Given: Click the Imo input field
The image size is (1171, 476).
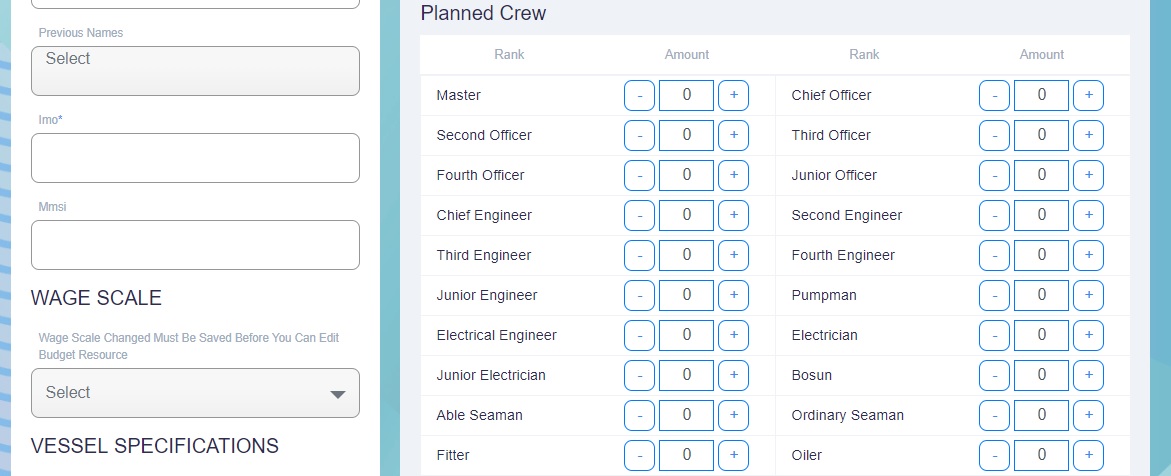Looking at the screenshot, I should click(195, 158).
